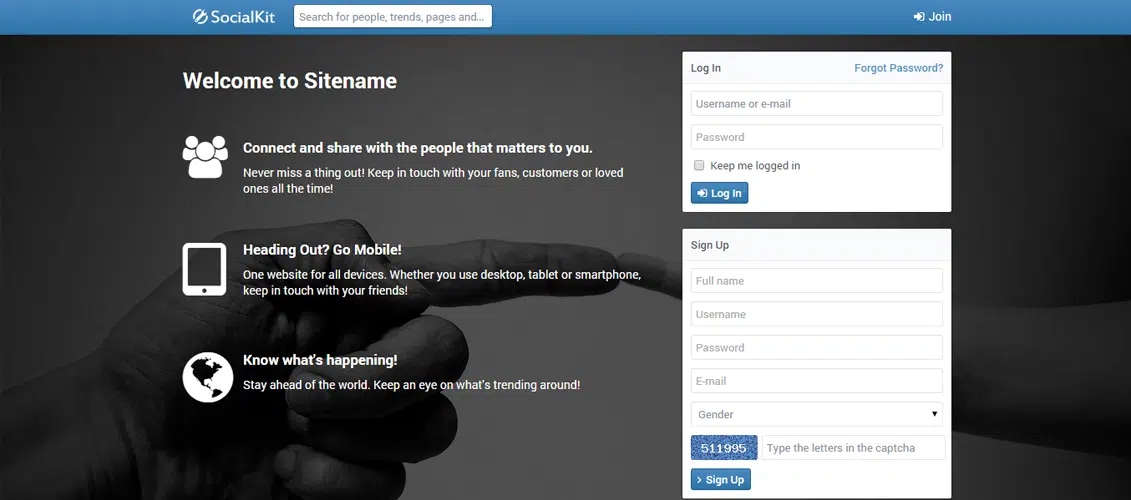Click the captcha image showing 511995

(x=724, y=448)
